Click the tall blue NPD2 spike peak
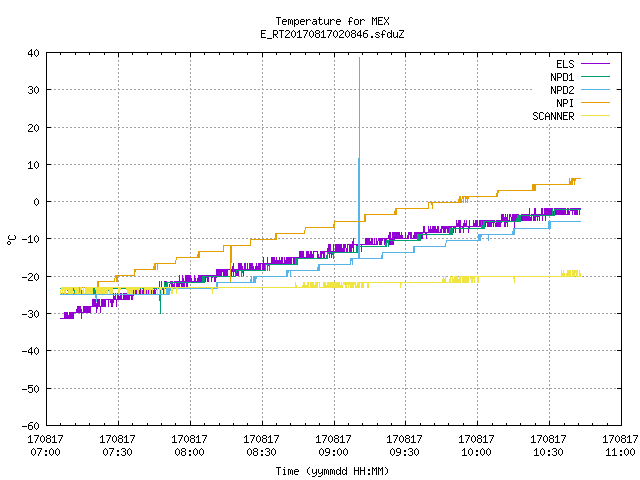 [x=360, y=58]
